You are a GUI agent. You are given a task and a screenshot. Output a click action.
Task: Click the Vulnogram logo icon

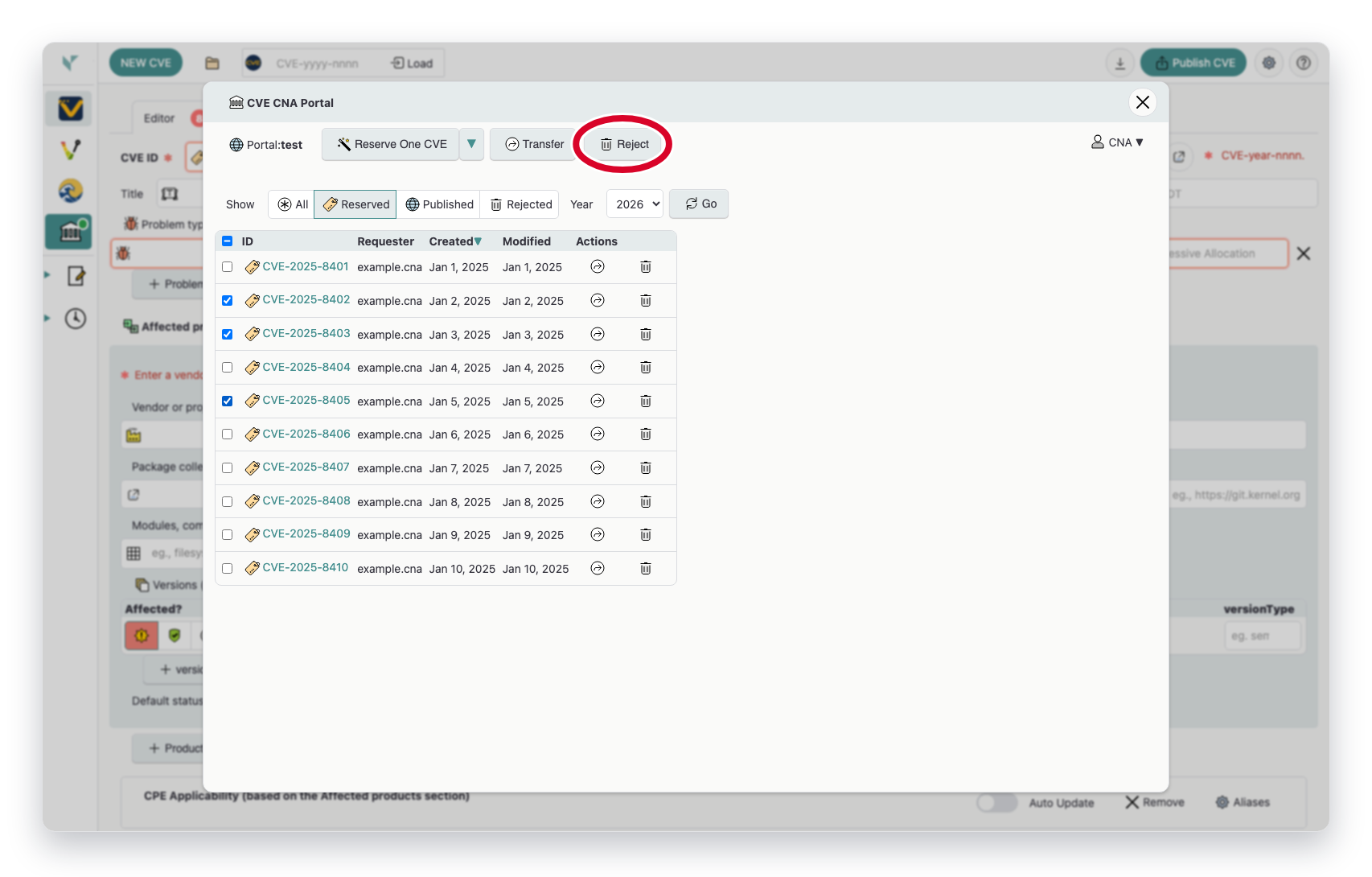click(x=70, y=62)
